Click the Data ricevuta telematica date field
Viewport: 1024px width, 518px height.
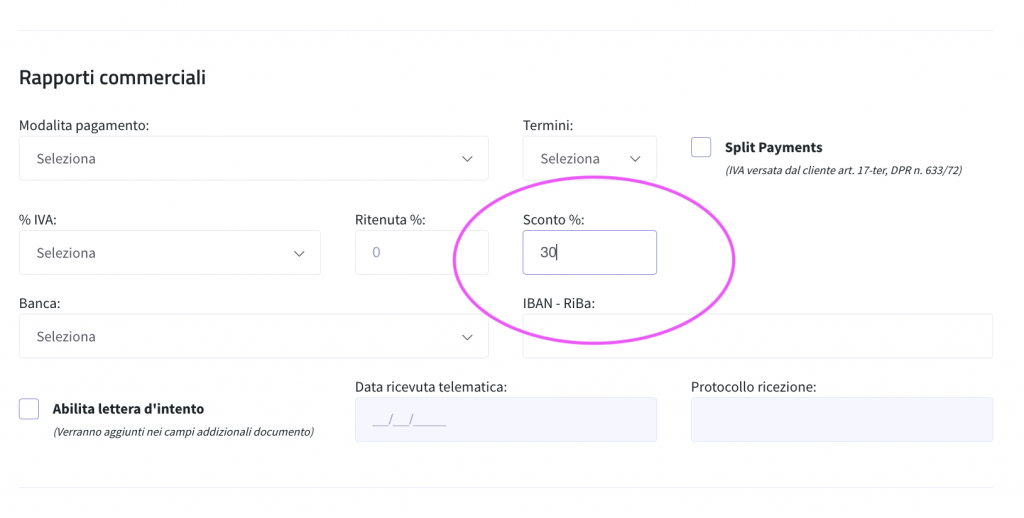pos(505,420)
